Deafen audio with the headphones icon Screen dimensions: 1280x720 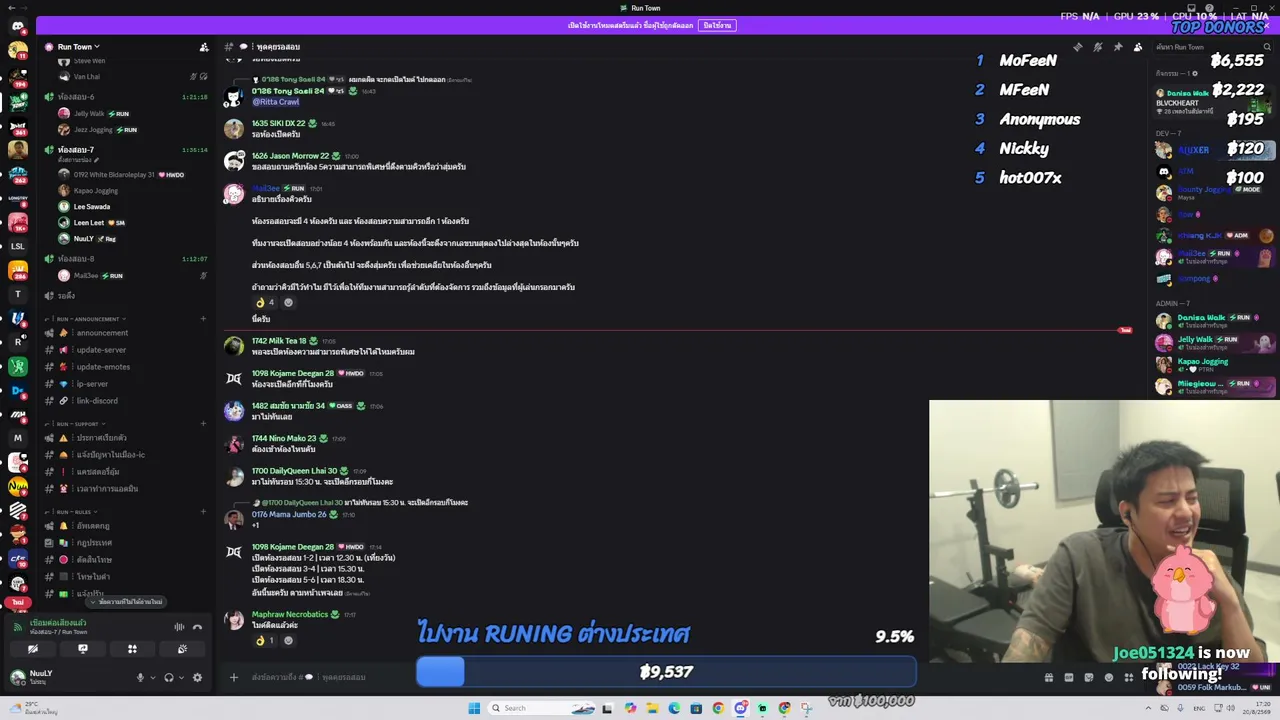pos(168,677)
